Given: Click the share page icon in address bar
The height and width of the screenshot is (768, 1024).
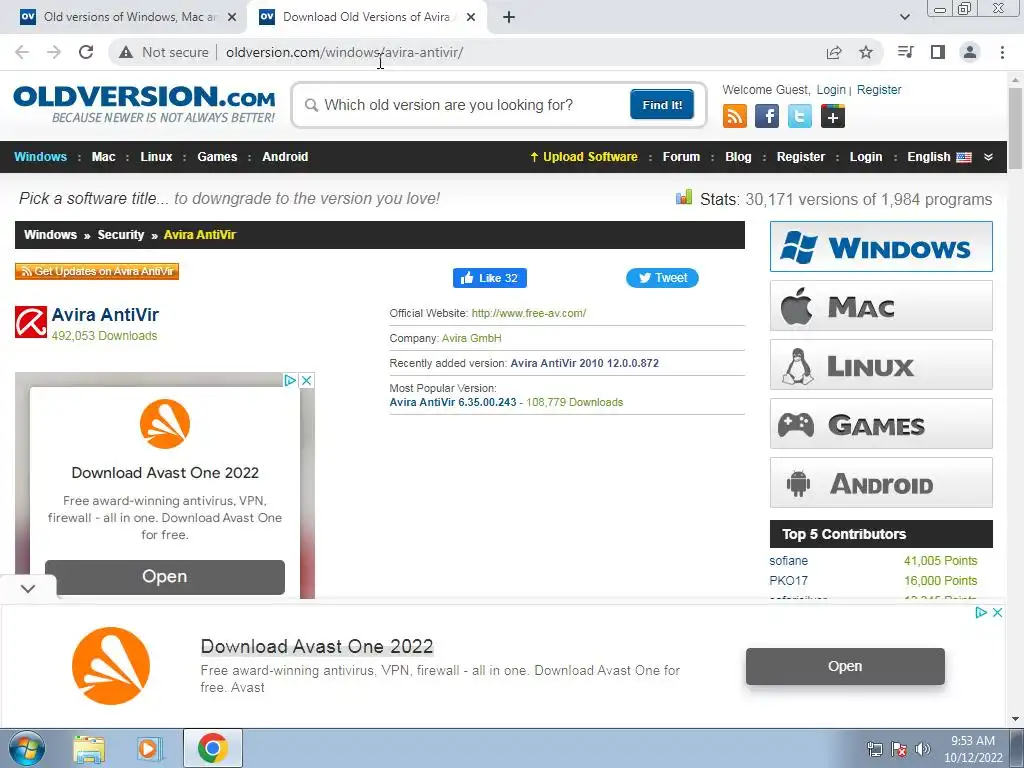Looking at the screenshot, I should (x=834, y=52).
